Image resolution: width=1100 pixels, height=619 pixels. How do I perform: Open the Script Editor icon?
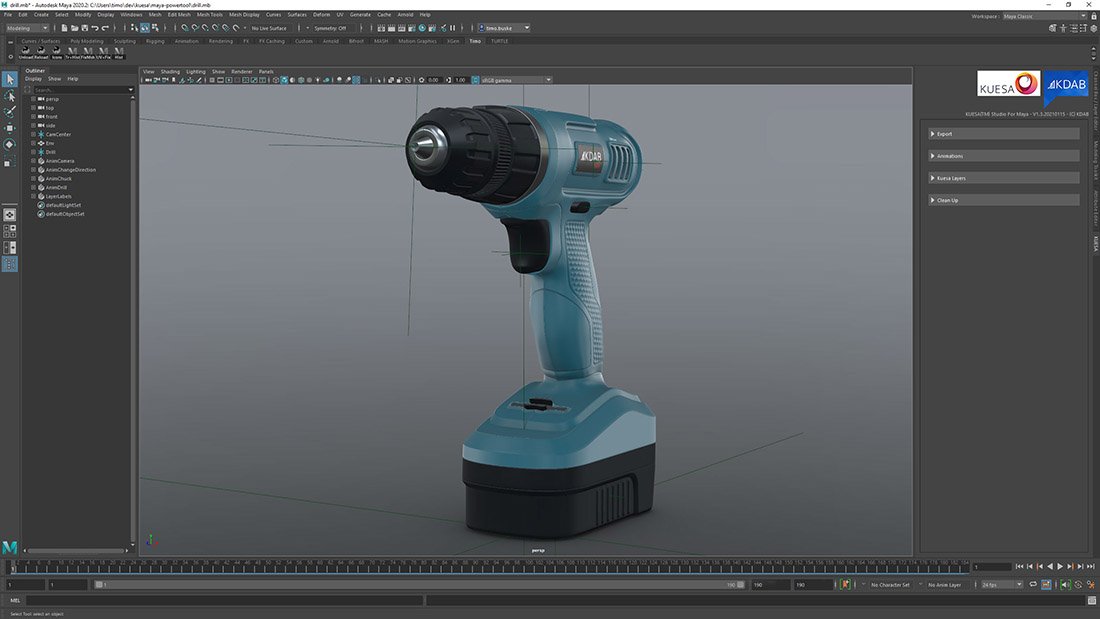coord(1090,601)
